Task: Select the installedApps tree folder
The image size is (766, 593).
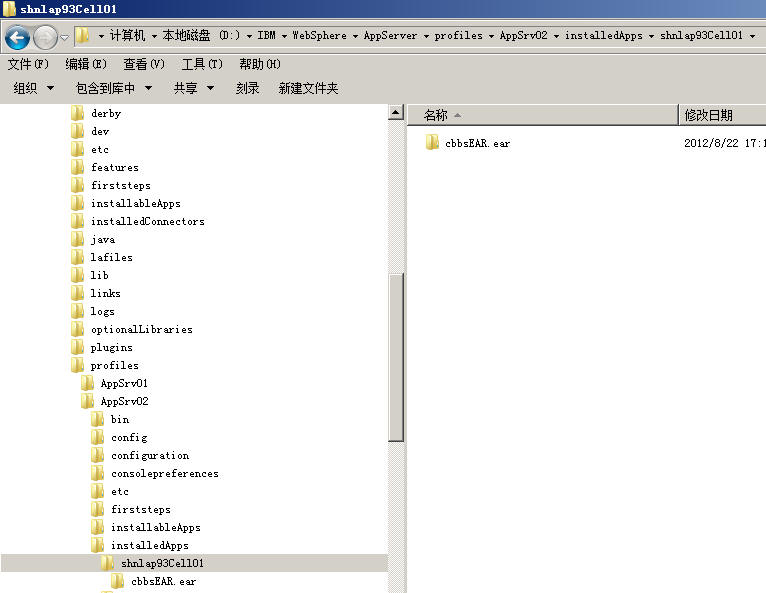Action: point(149,546)
